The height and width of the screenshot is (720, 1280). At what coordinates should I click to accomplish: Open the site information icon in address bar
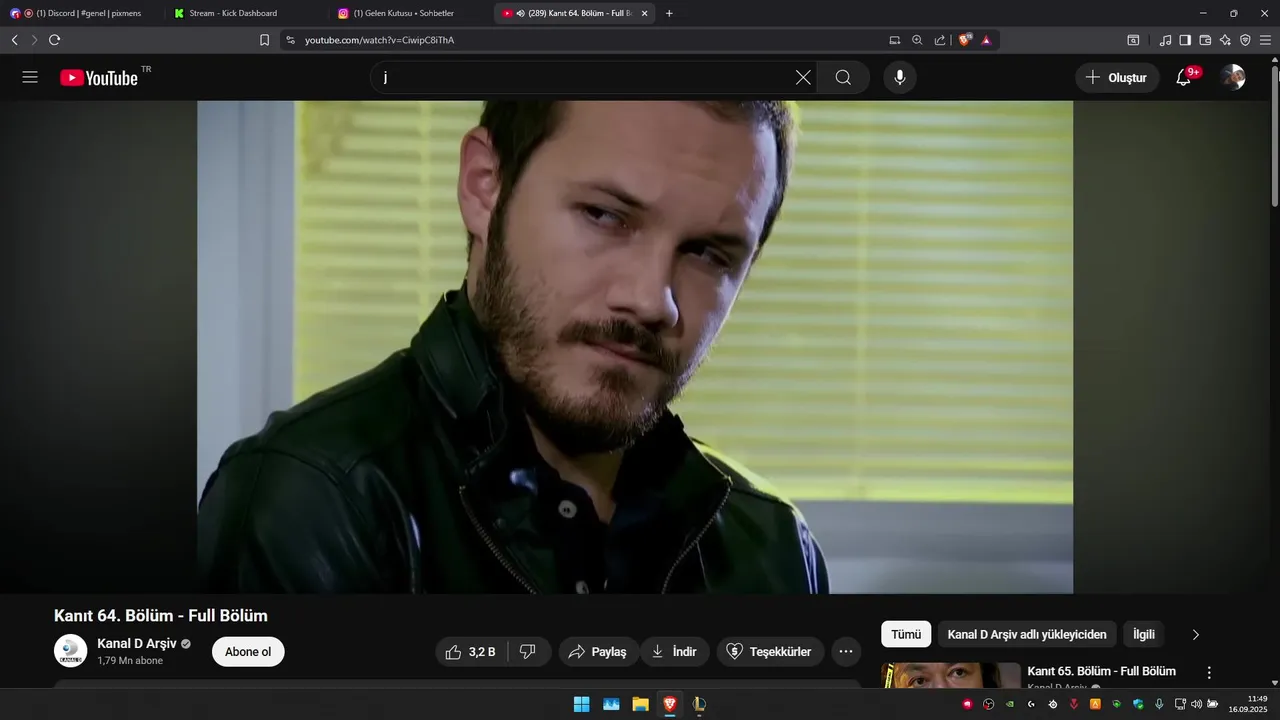290,40
